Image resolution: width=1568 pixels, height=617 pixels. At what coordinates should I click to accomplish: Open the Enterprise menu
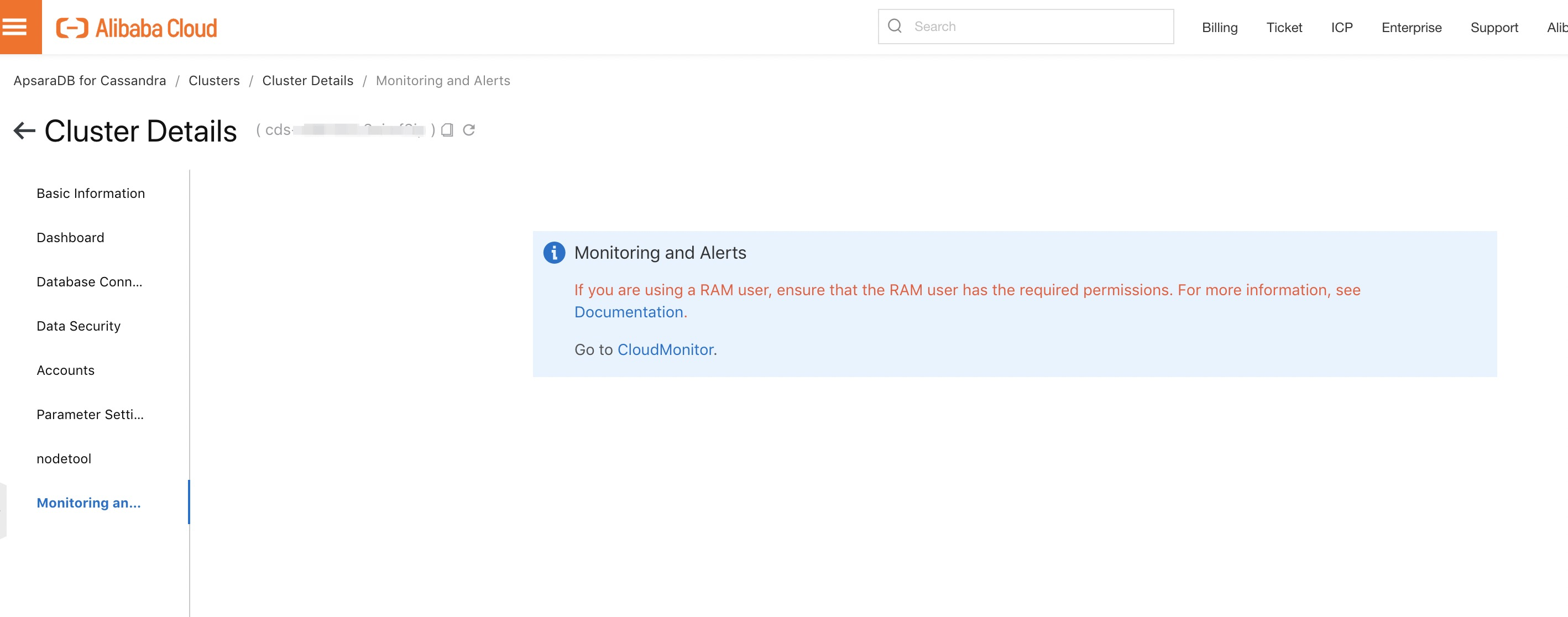coord(1411,28)
